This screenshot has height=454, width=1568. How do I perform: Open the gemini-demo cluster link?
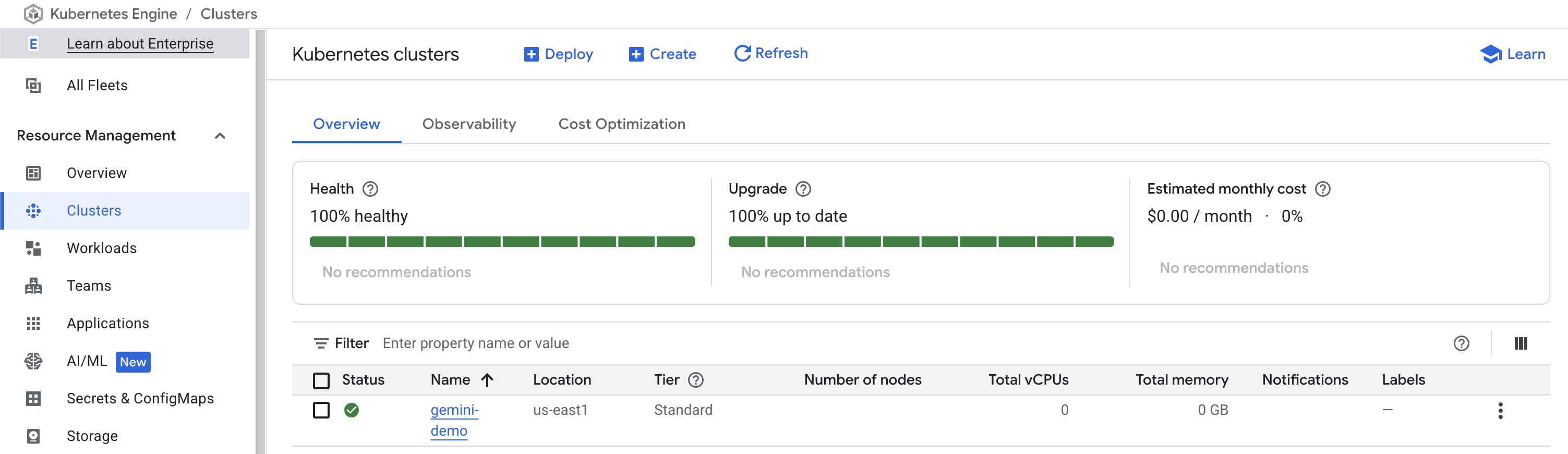(x=454, y=421)
